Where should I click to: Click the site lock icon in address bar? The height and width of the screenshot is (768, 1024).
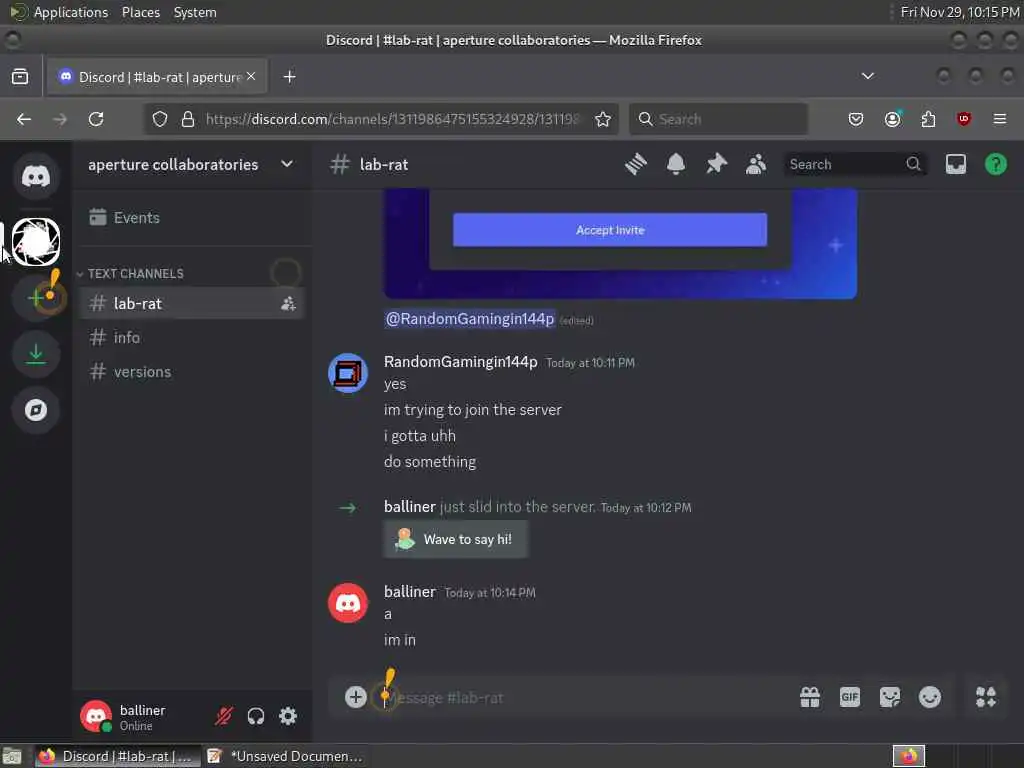tap(188, 119)
